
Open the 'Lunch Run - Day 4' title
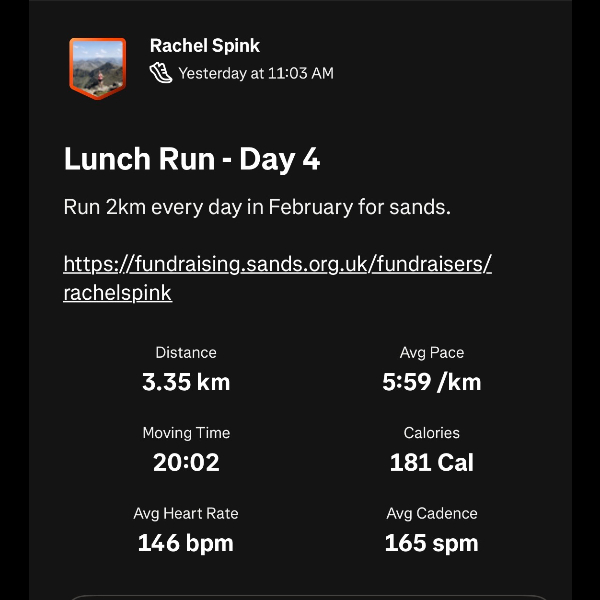[x=192, y=159]
